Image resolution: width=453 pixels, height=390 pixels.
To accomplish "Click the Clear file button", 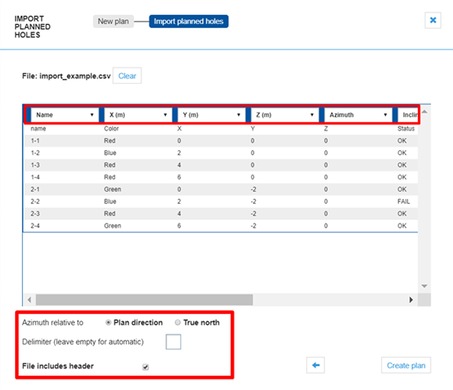I will [x=127, y=76].
